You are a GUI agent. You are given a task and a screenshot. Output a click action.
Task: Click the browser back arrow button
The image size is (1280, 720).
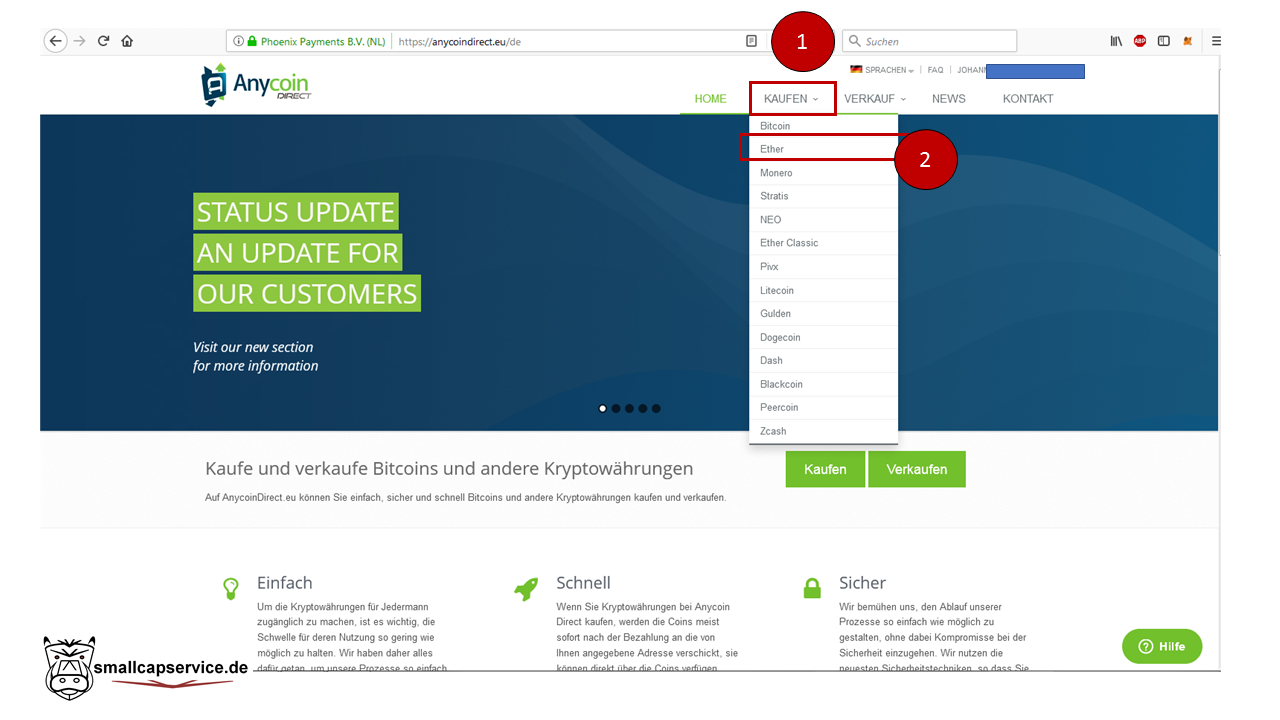[x=56, y=41]
